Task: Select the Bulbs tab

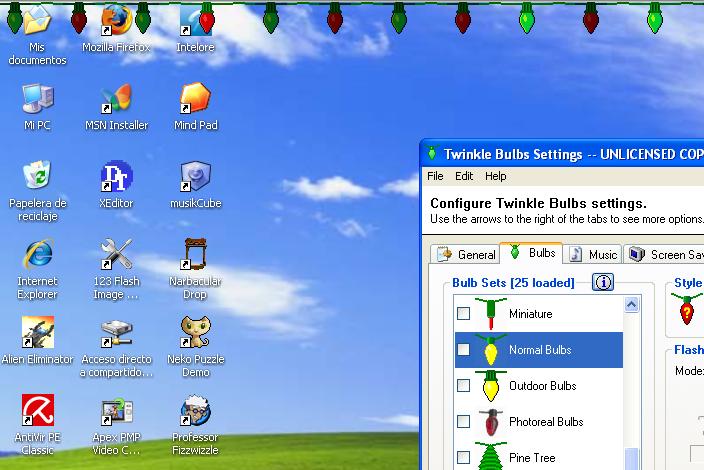Action: (532, 253)
